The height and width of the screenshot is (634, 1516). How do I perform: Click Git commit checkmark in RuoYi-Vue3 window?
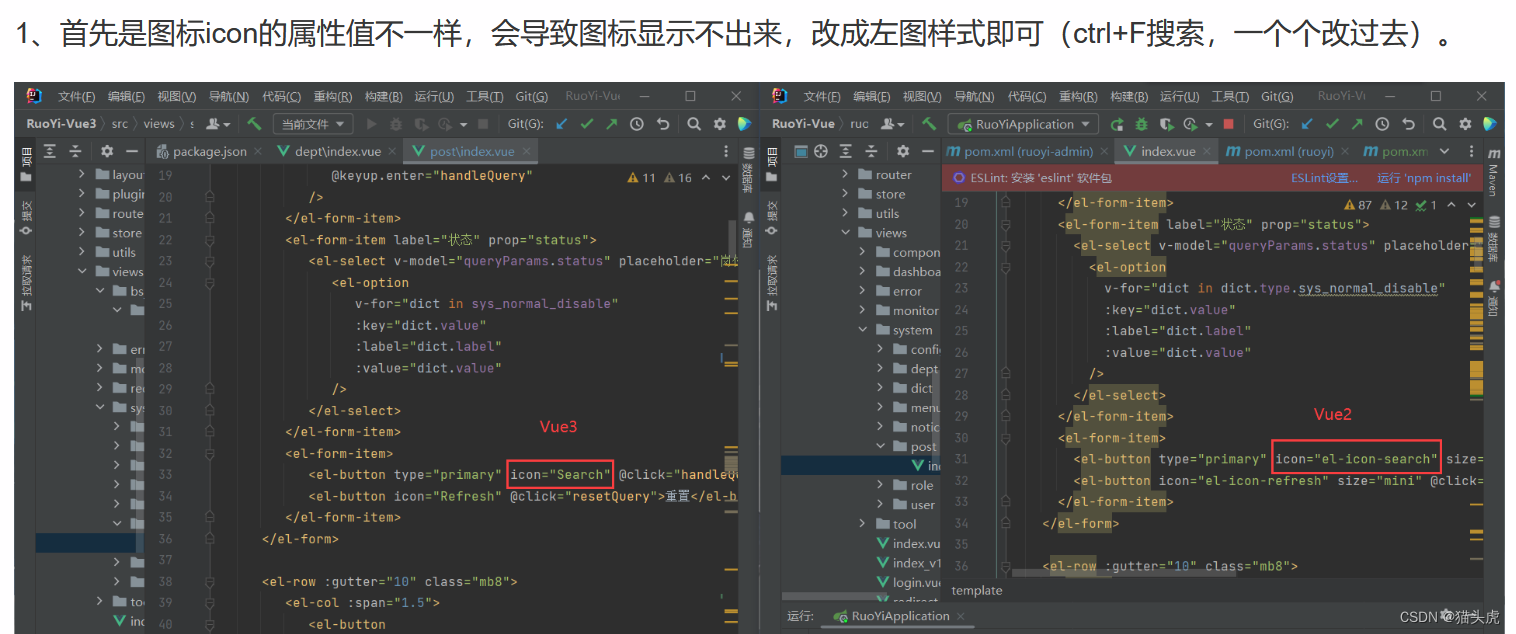[587, 124]
